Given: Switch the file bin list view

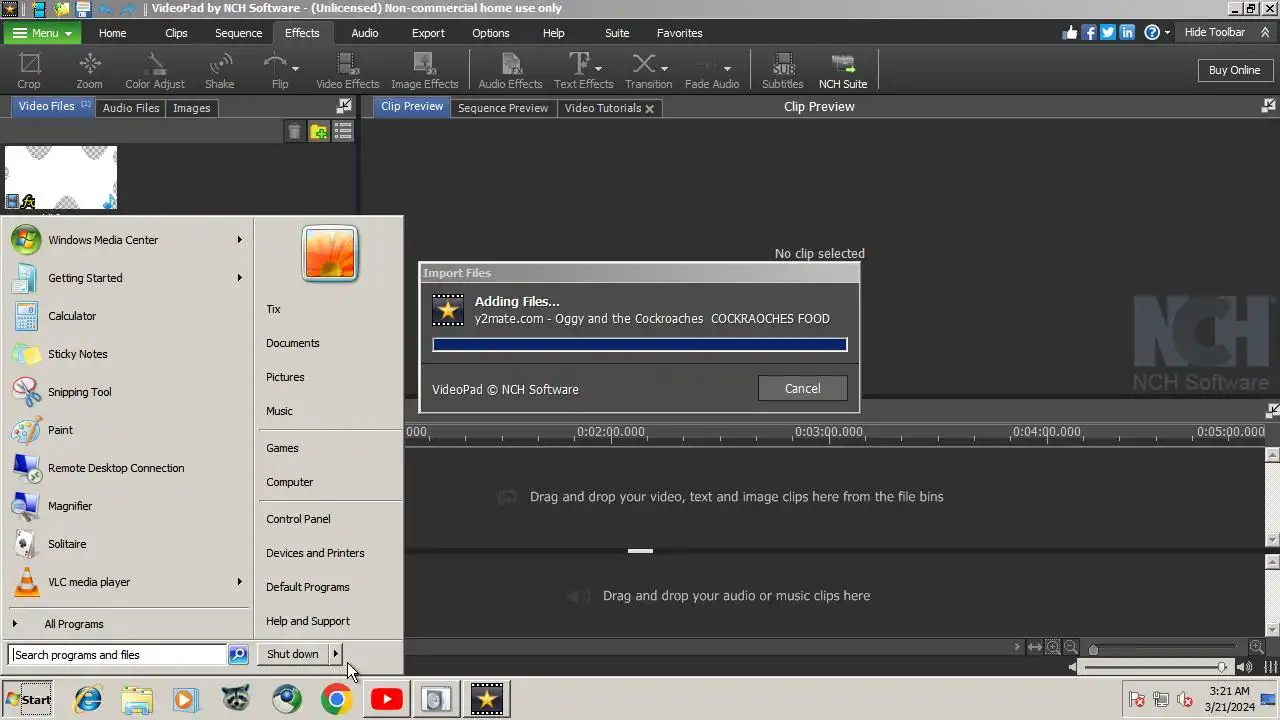Looking at the screenshot, I should click(344, 132).
